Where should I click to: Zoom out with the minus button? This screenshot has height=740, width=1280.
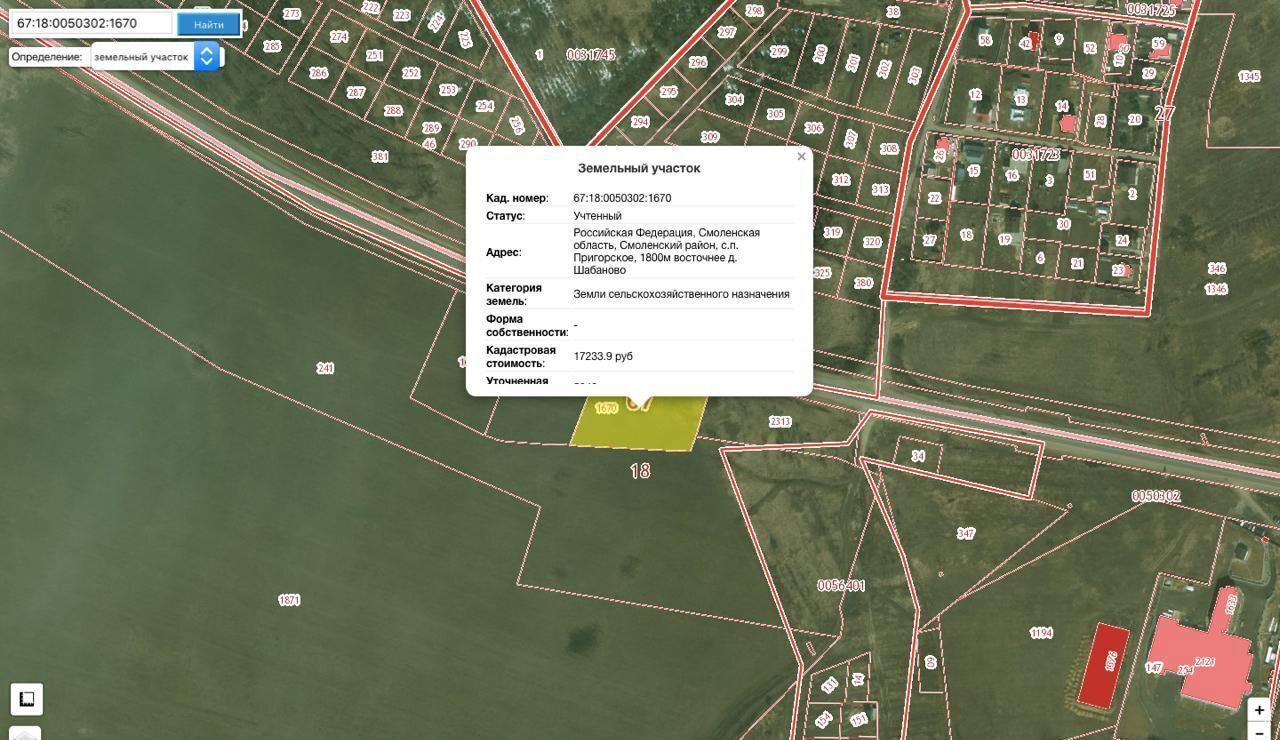[x=1259, y=732]
